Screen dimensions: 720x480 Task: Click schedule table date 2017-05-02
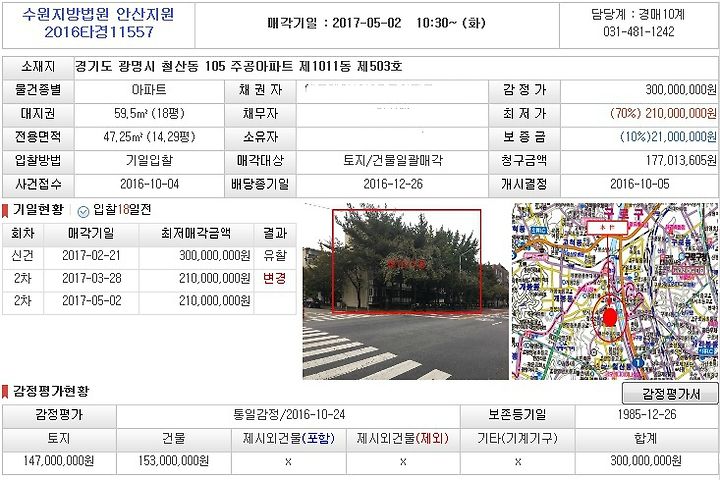click(x=91, y=301)
